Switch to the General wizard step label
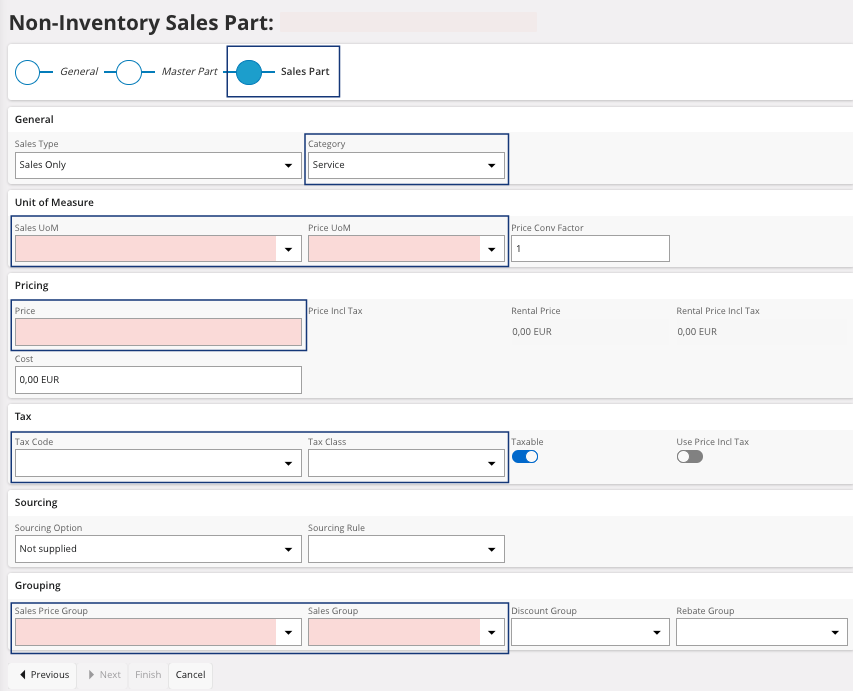The width and height of the screenshot is (853, 691). (x=79, y=72)
